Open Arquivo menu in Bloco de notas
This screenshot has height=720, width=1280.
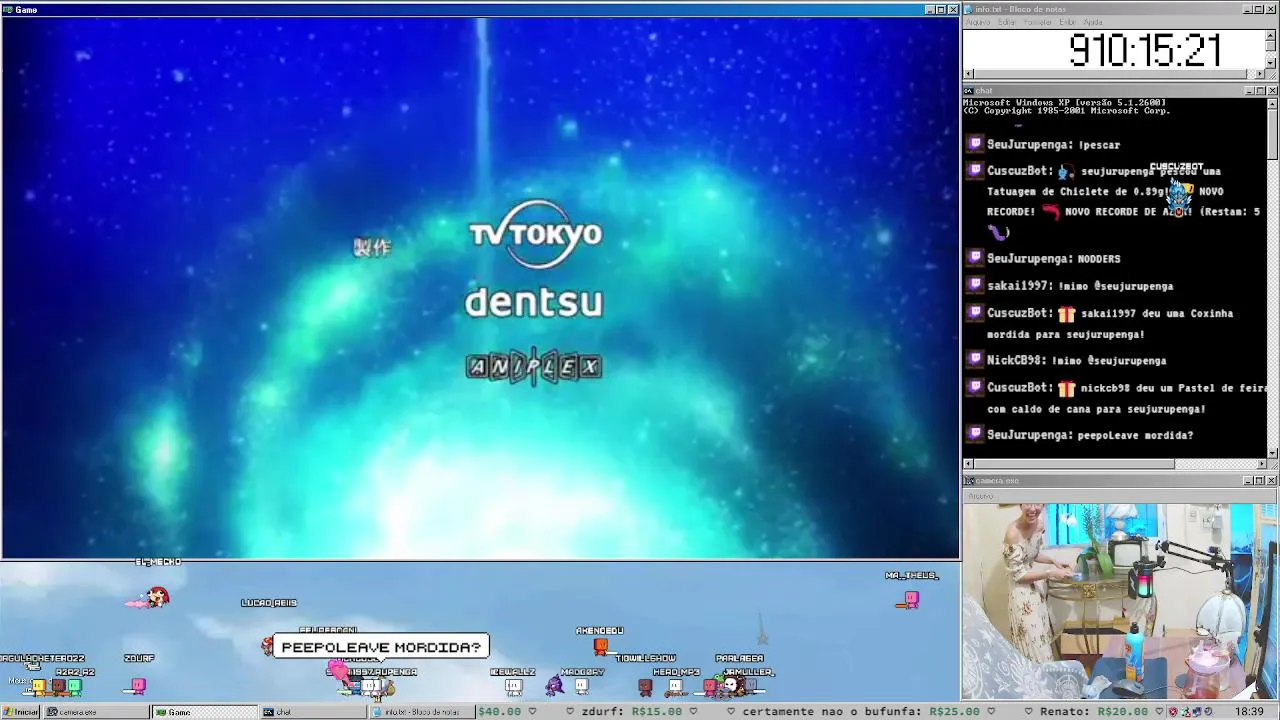[977, 22]
